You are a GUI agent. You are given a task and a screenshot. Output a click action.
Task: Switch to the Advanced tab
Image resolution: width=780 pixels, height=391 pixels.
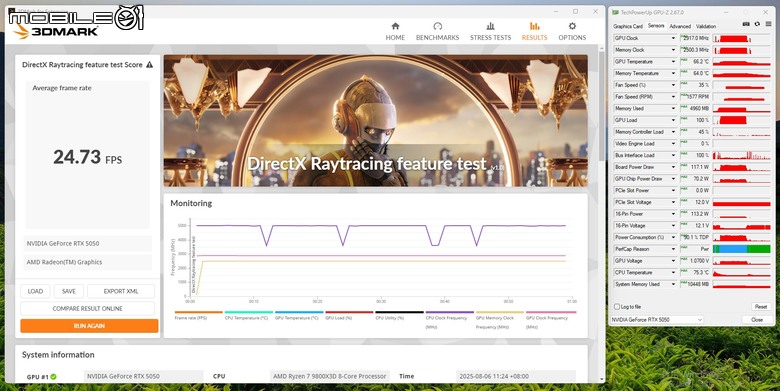click(x=680, y=26)
